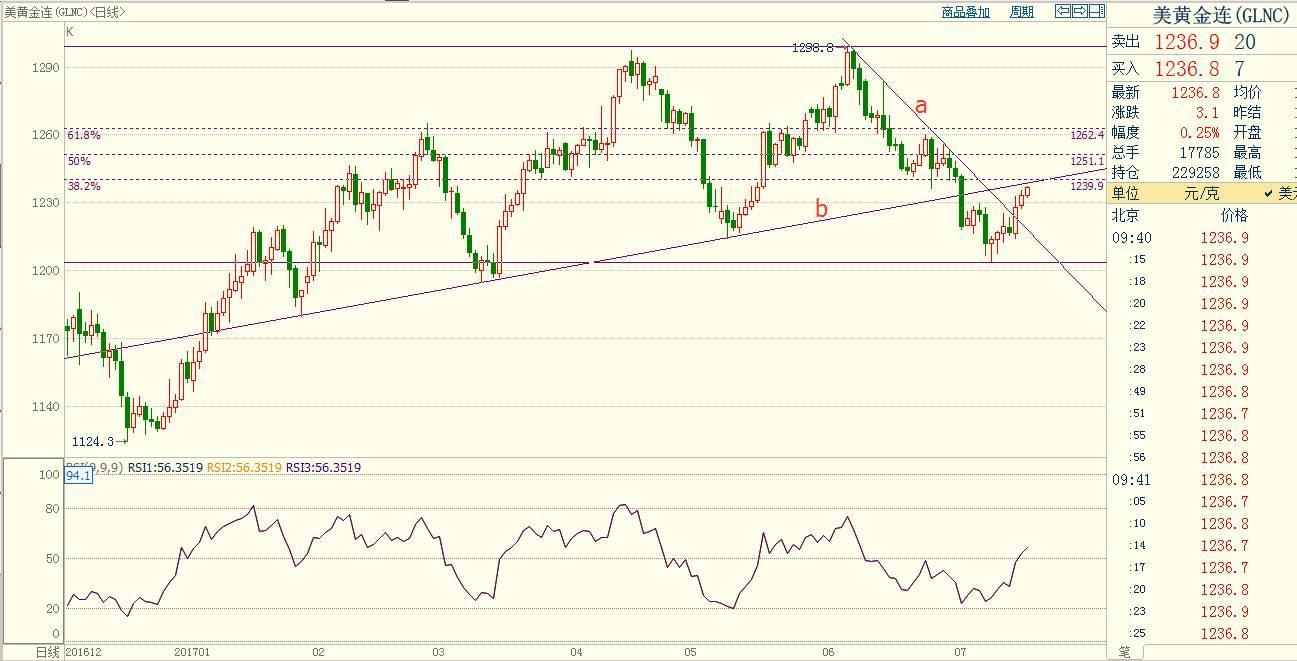Click the 价格 price column header
Image resolution: width=1297 pixels, height=661 pixels.
(x=1234, y=215)
